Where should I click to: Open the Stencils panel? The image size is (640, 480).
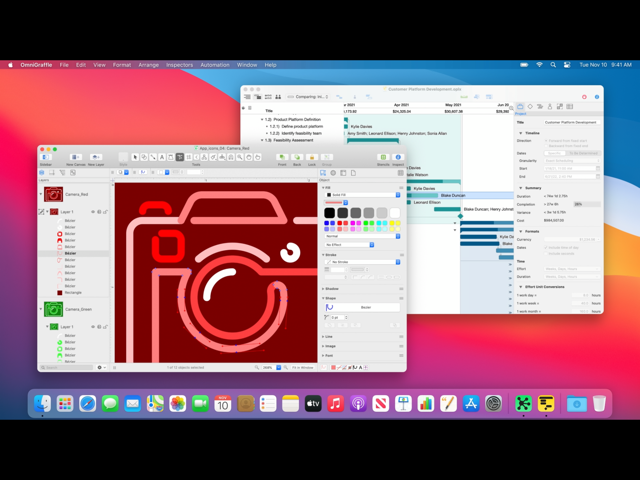383,157
